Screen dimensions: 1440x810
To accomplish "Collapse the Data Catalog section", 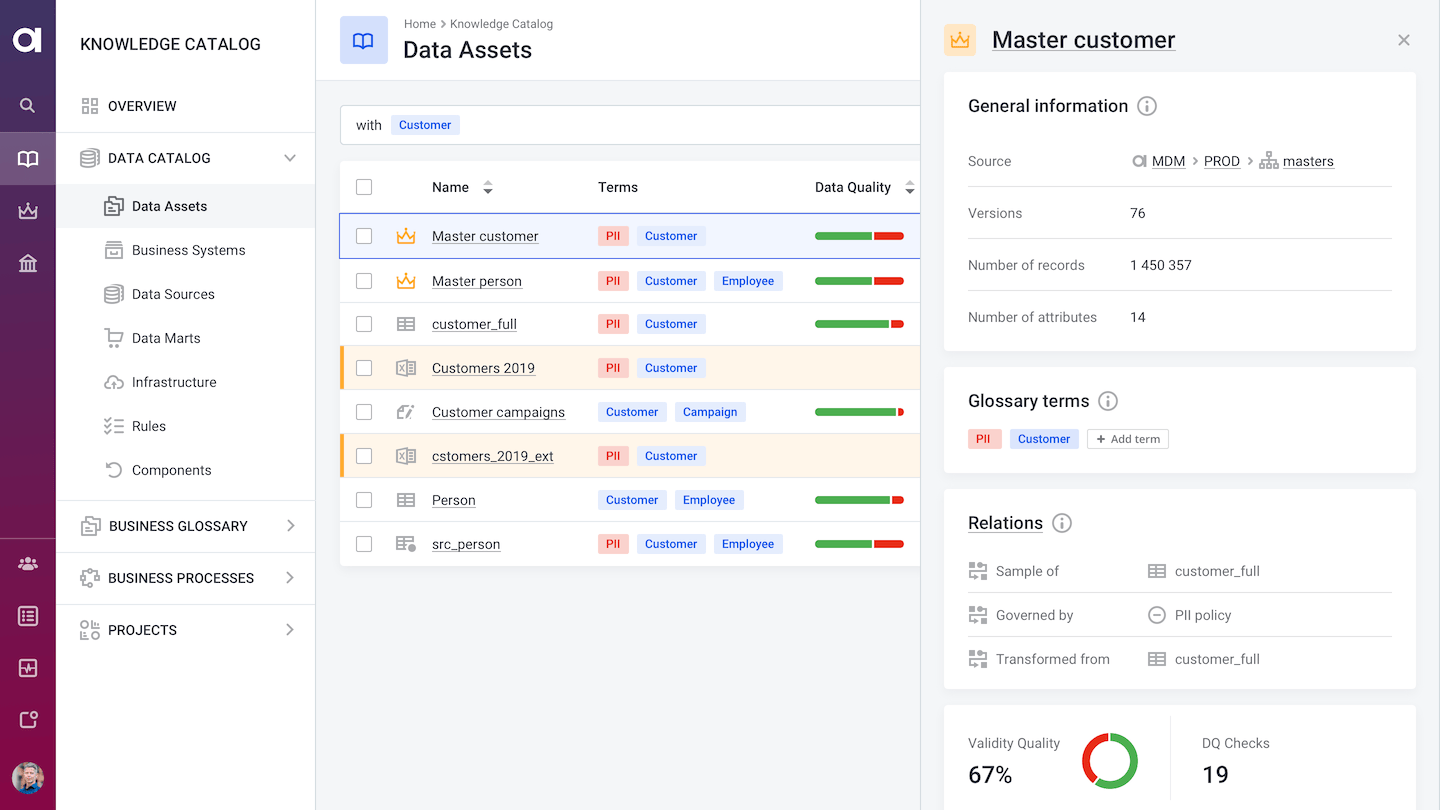I will pyautogui.click(x=290, y=157).
